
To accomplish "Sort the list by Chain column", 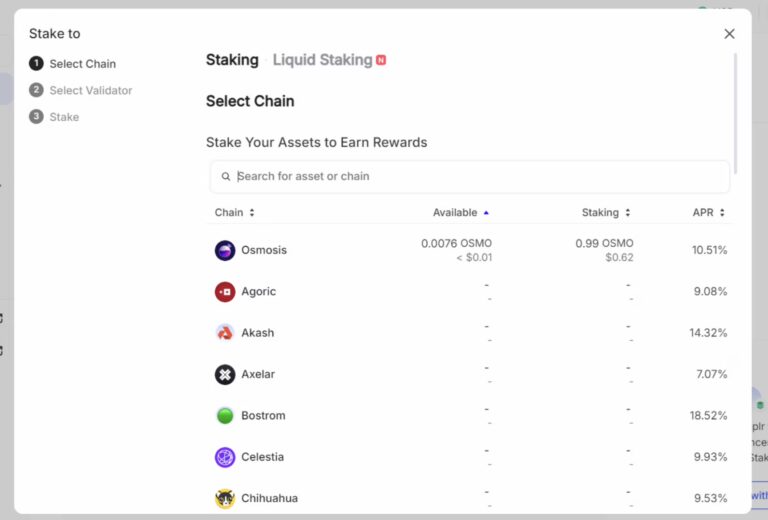I will (235, 213).
